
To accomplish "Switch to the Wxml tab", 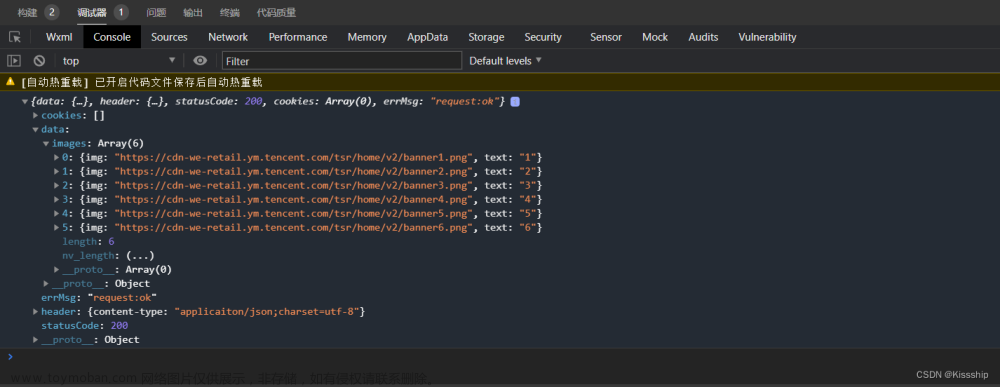I will (59, 37).
